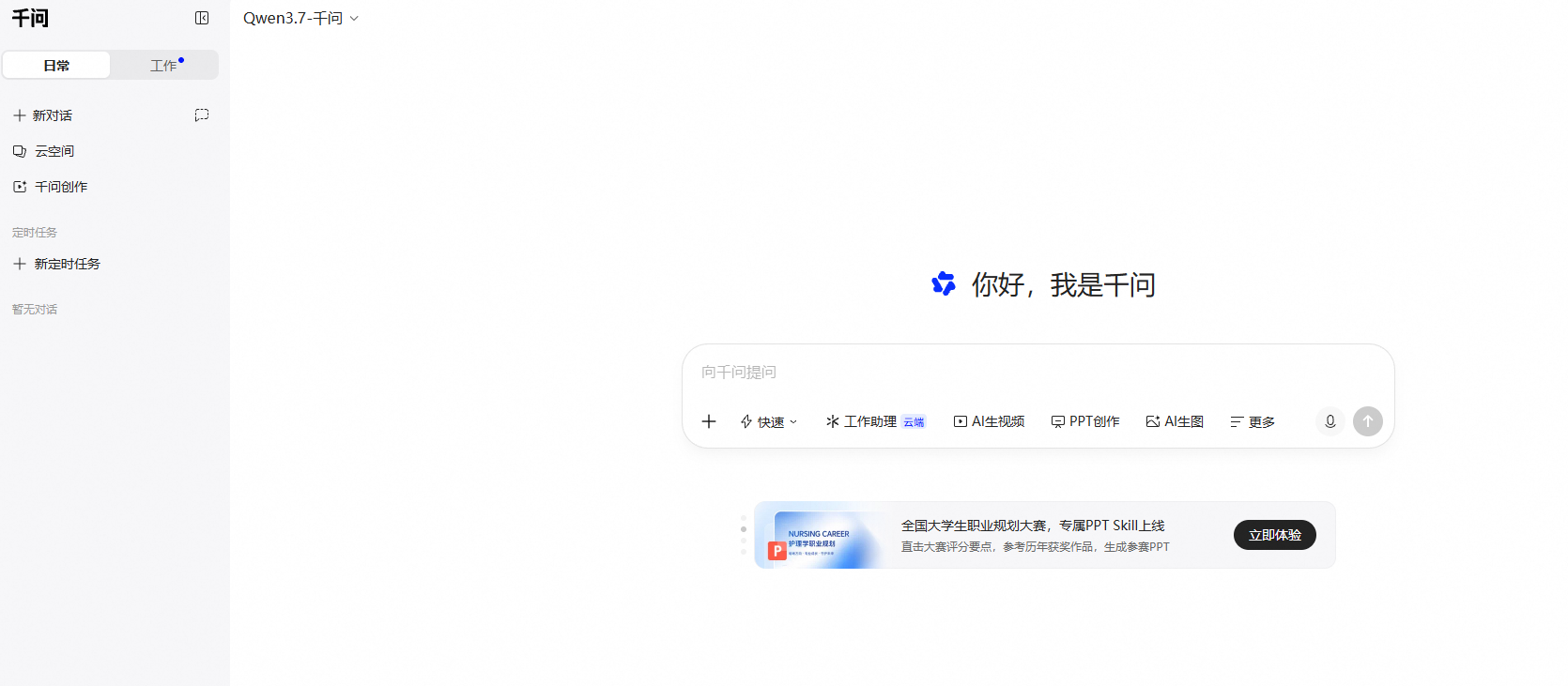The height and width of the screenshot is (686, 1568).
Task: Focus the 向千问提问 input field
Action: (1038, 373)
